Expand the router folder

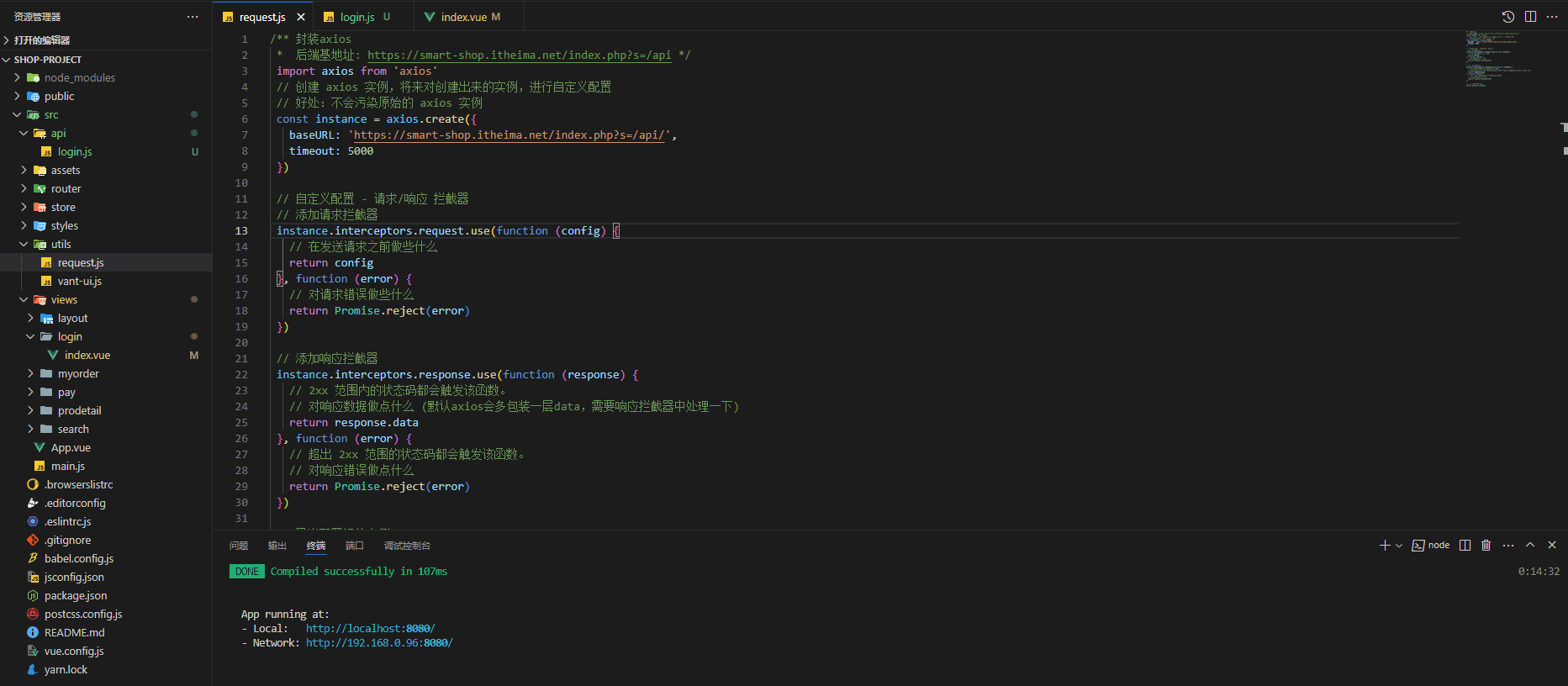tap(106, 188)
